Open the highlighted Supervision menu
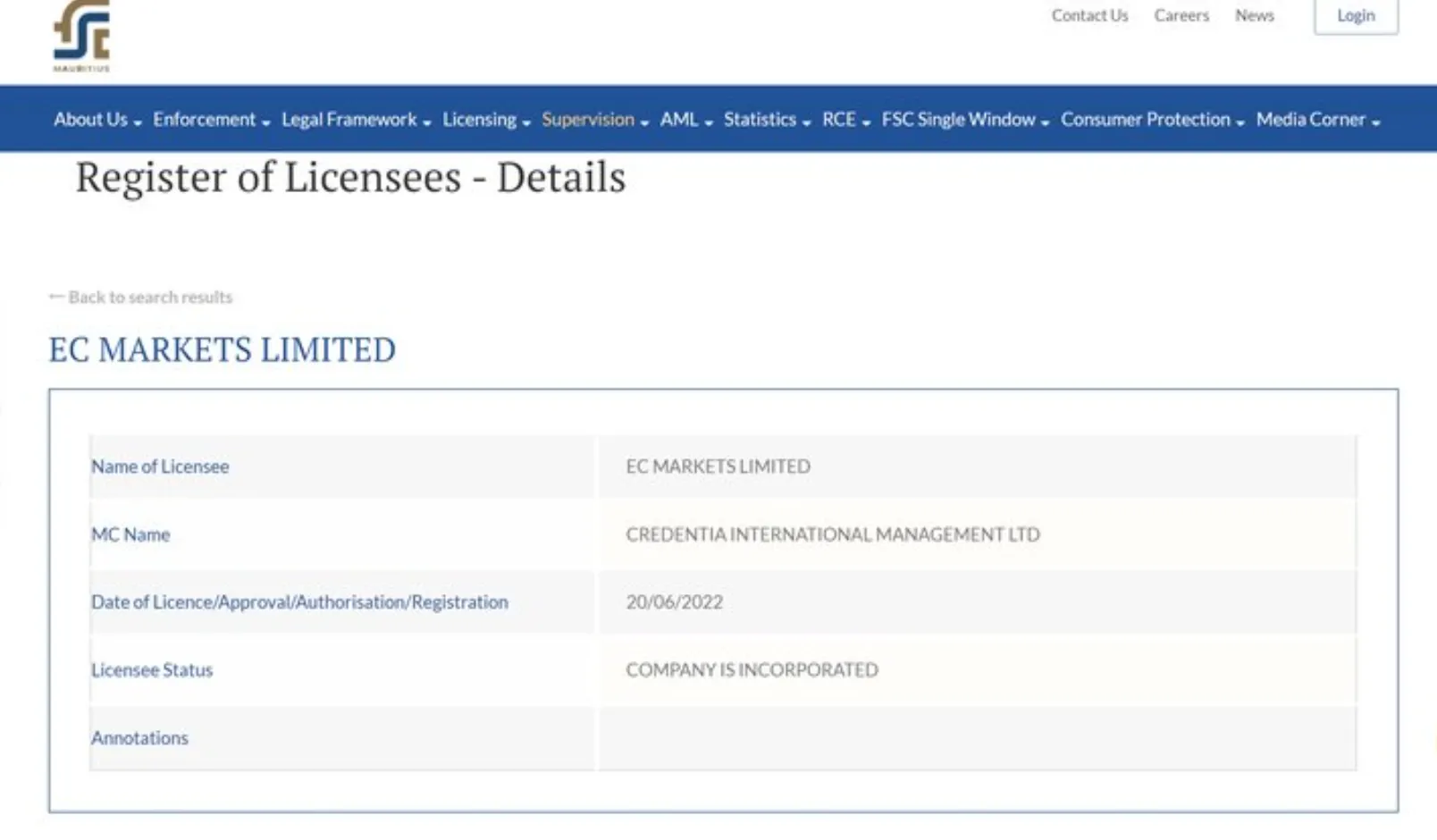The height and width of the screenshot is (840, 1437). click(x=594, y=120)
